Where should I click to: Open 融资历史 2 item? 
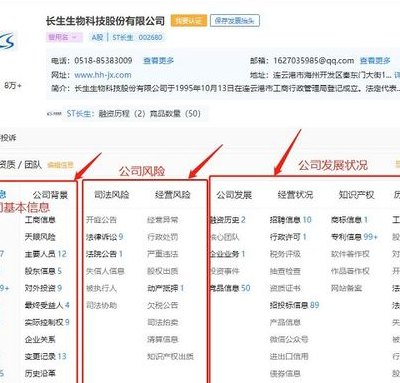pos(227,220)
